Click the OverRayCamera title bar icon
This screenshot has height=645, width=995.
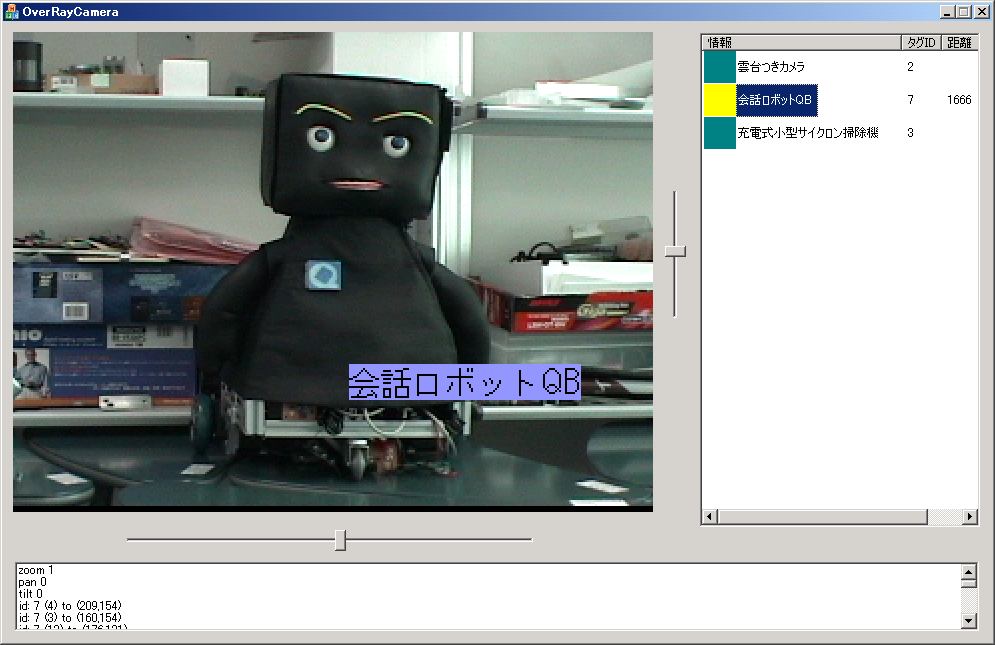(x=11, y=11)
